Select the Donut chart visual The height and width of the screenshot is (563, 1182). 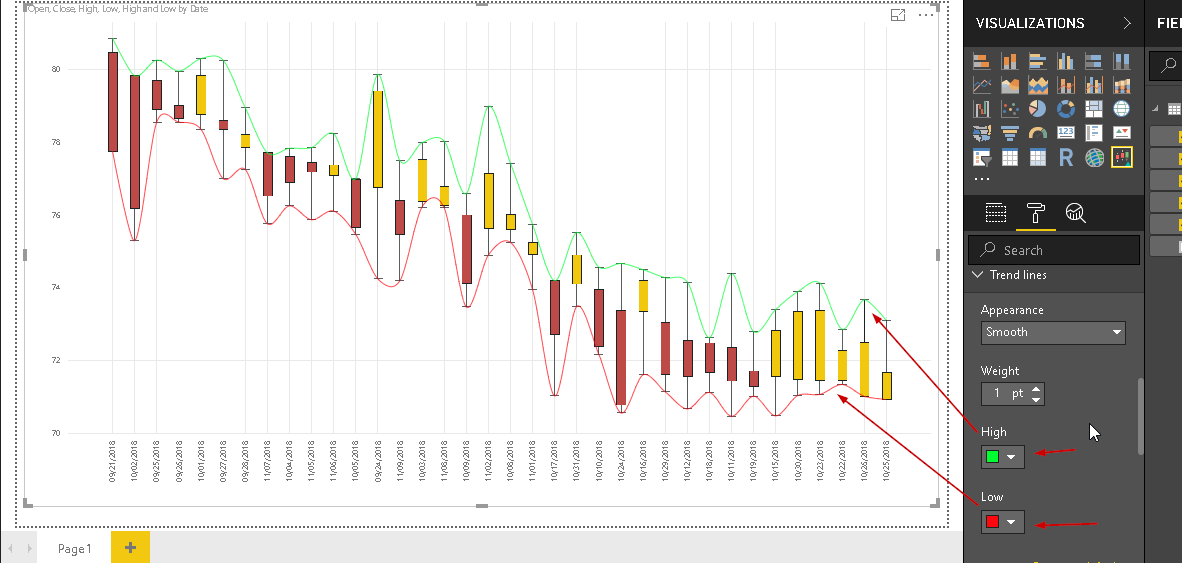(1066, 109)
